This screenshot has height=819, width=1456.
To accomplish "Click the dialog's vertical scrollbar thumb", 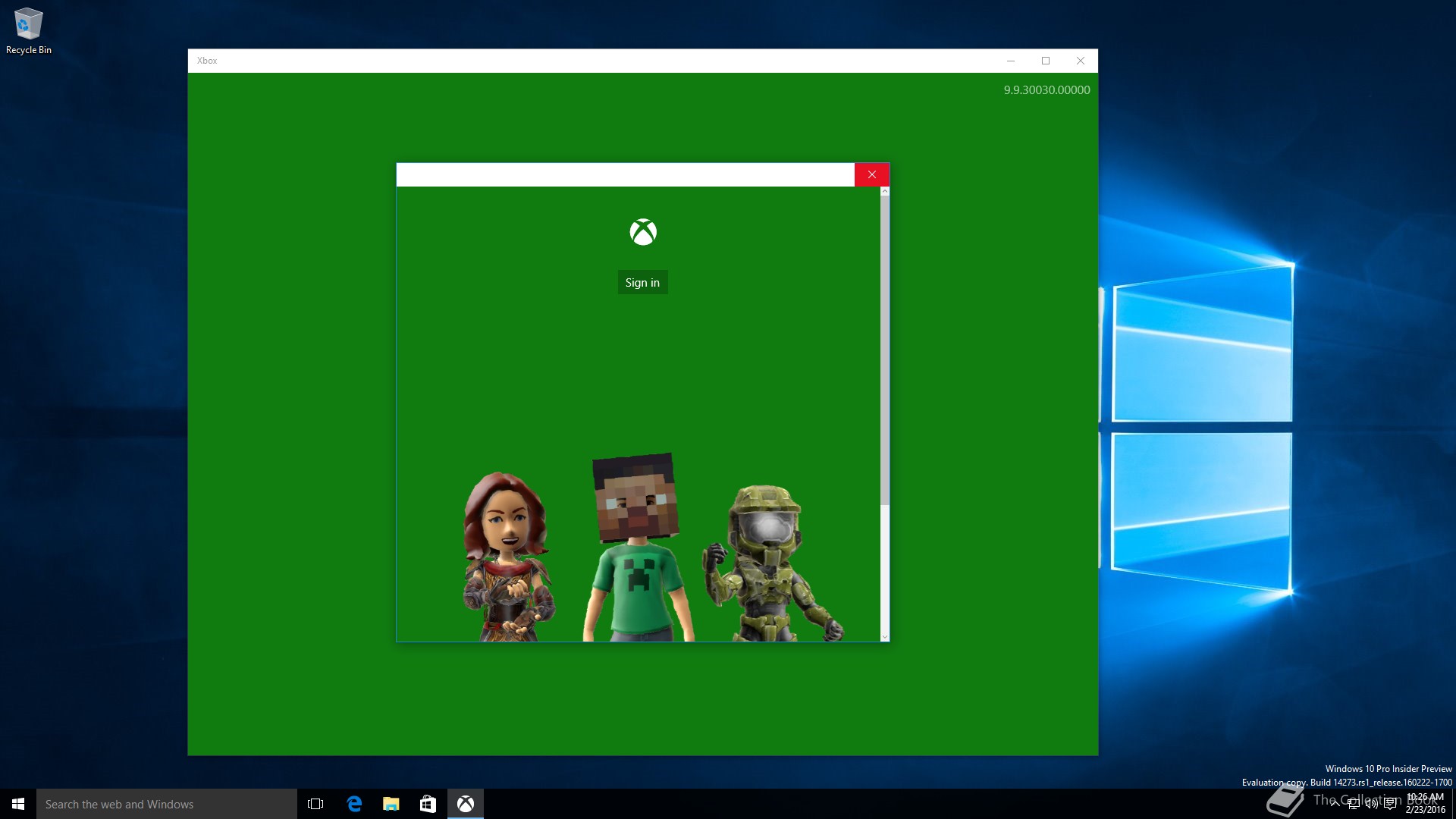I will coord(884,350).
